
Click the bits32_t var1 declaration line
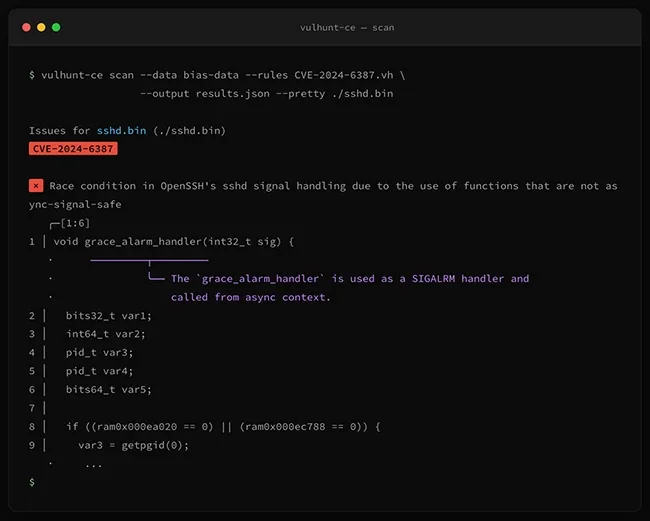tap(109, 316)
